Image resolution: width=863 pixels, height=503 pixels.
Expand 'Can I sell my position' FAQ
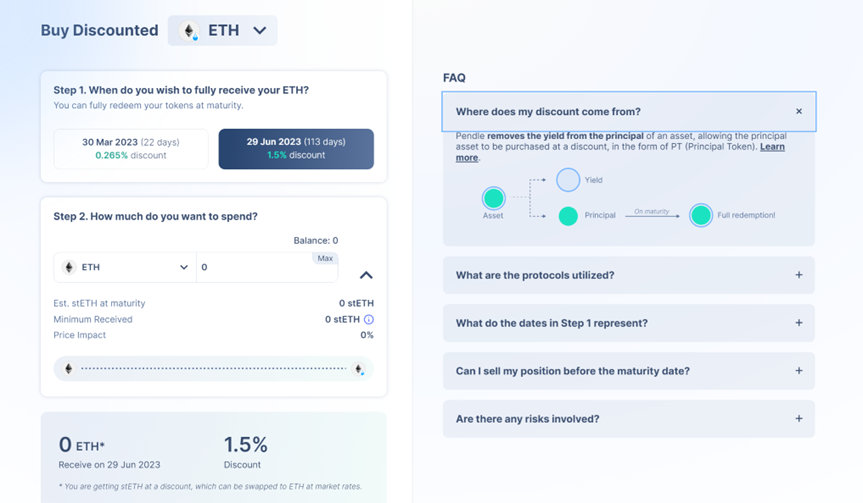click(629, 371)
